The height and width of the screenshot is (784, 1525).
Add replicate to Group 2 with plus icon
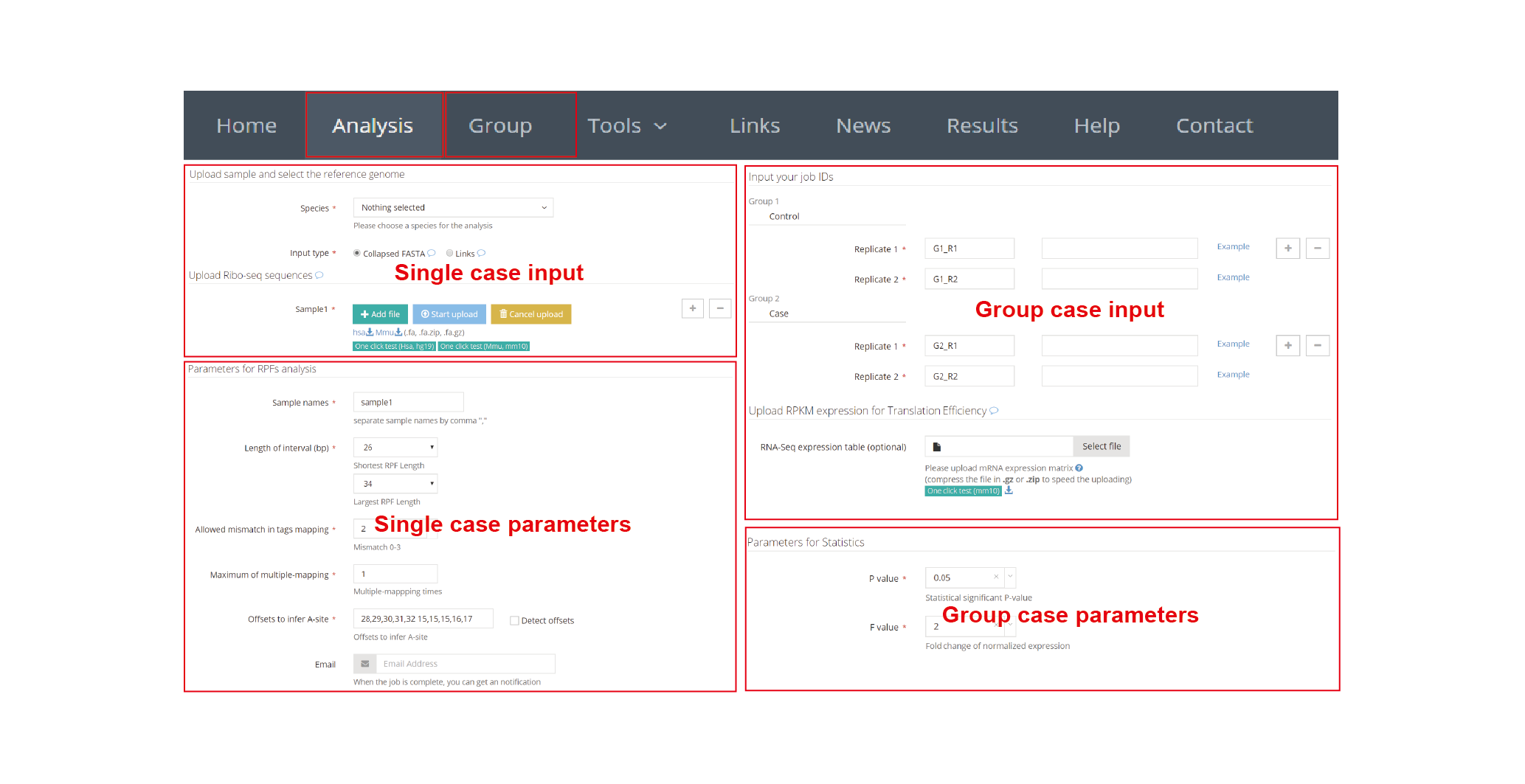pyautogui.click(x=1288, y=346)
